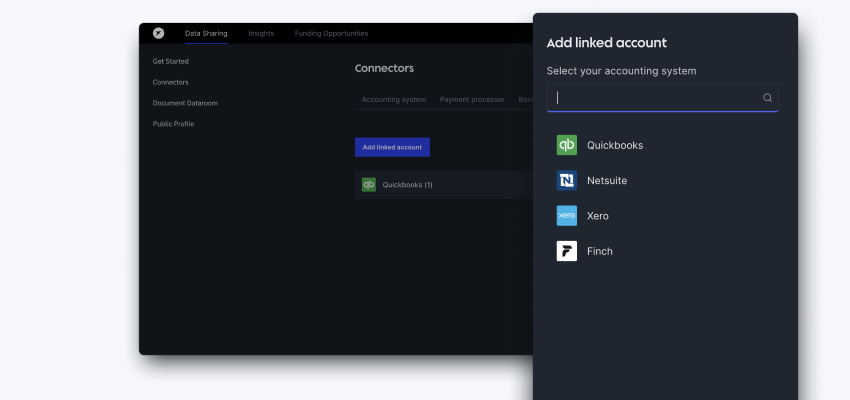The width and height of the screenshot is (850, 400).
Task: Click the magnifier icon in search field
Action: click(x=767, y=98)
